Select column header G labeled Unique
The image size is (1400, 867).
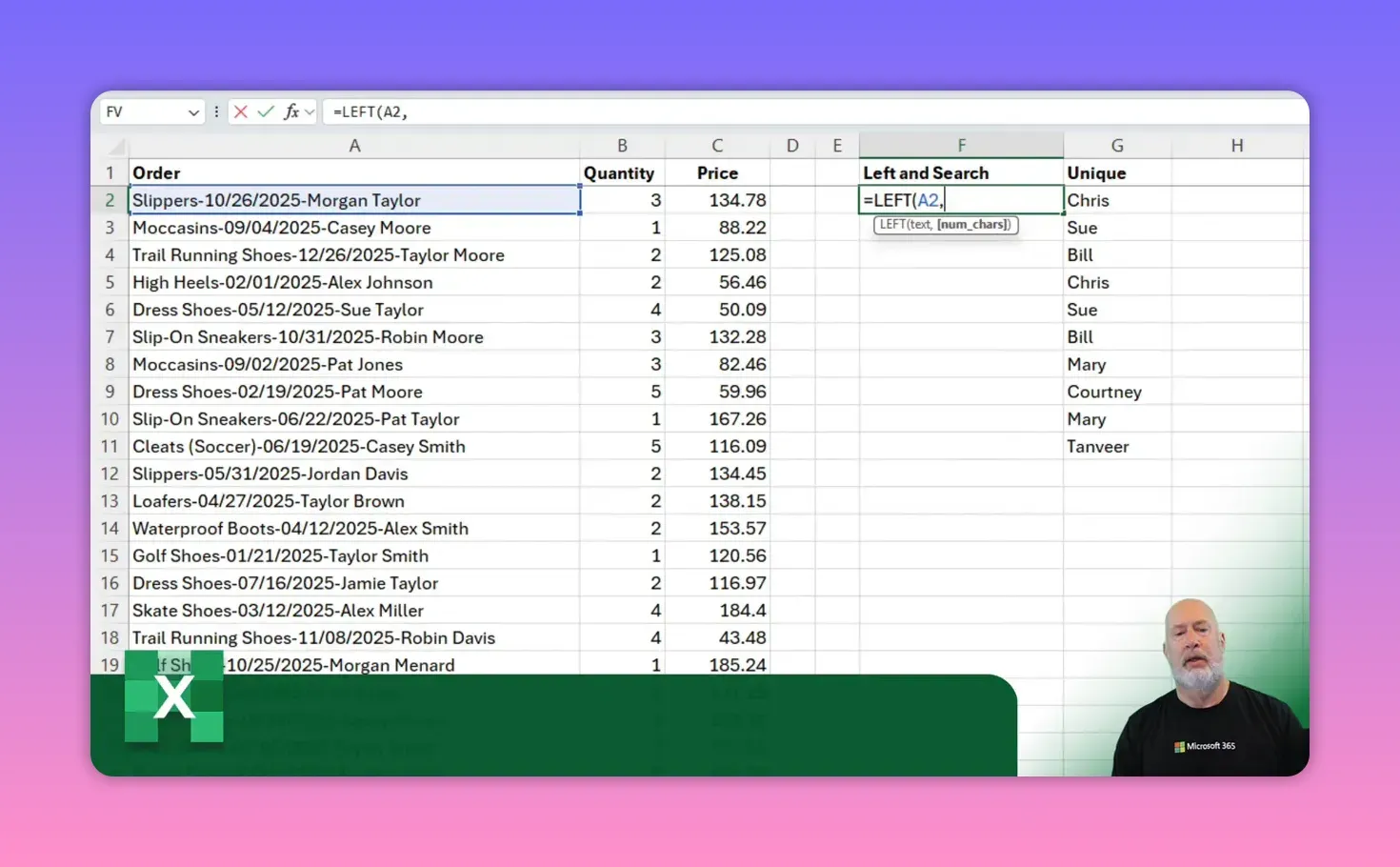1117,144
